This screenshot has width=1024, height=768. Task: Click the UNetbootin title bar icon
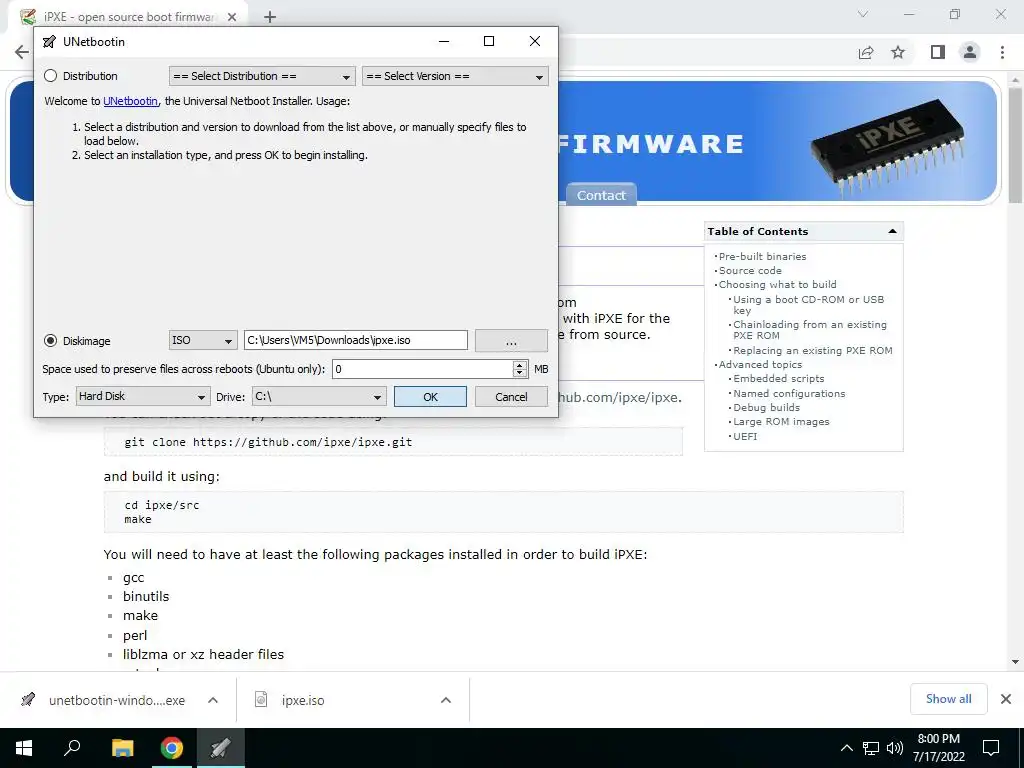(49, 42)
